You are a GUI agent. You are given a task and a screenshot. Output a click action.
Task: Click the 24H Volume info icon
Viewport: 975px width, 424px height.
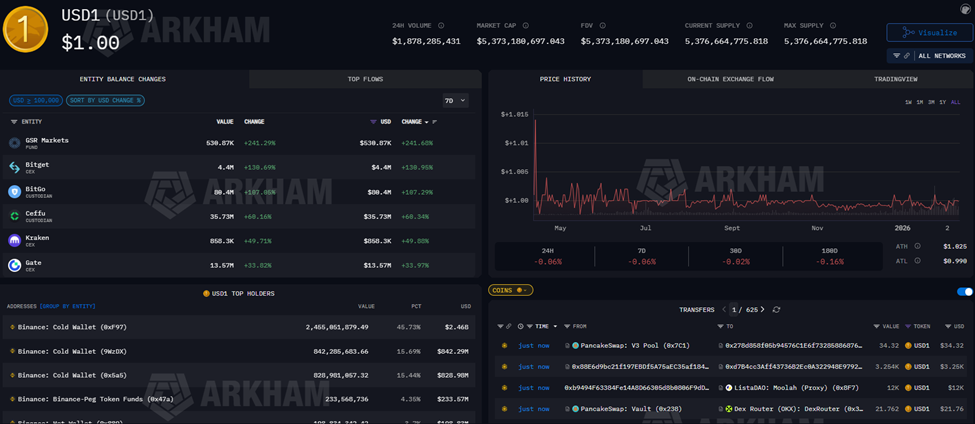tap(441, 26)
